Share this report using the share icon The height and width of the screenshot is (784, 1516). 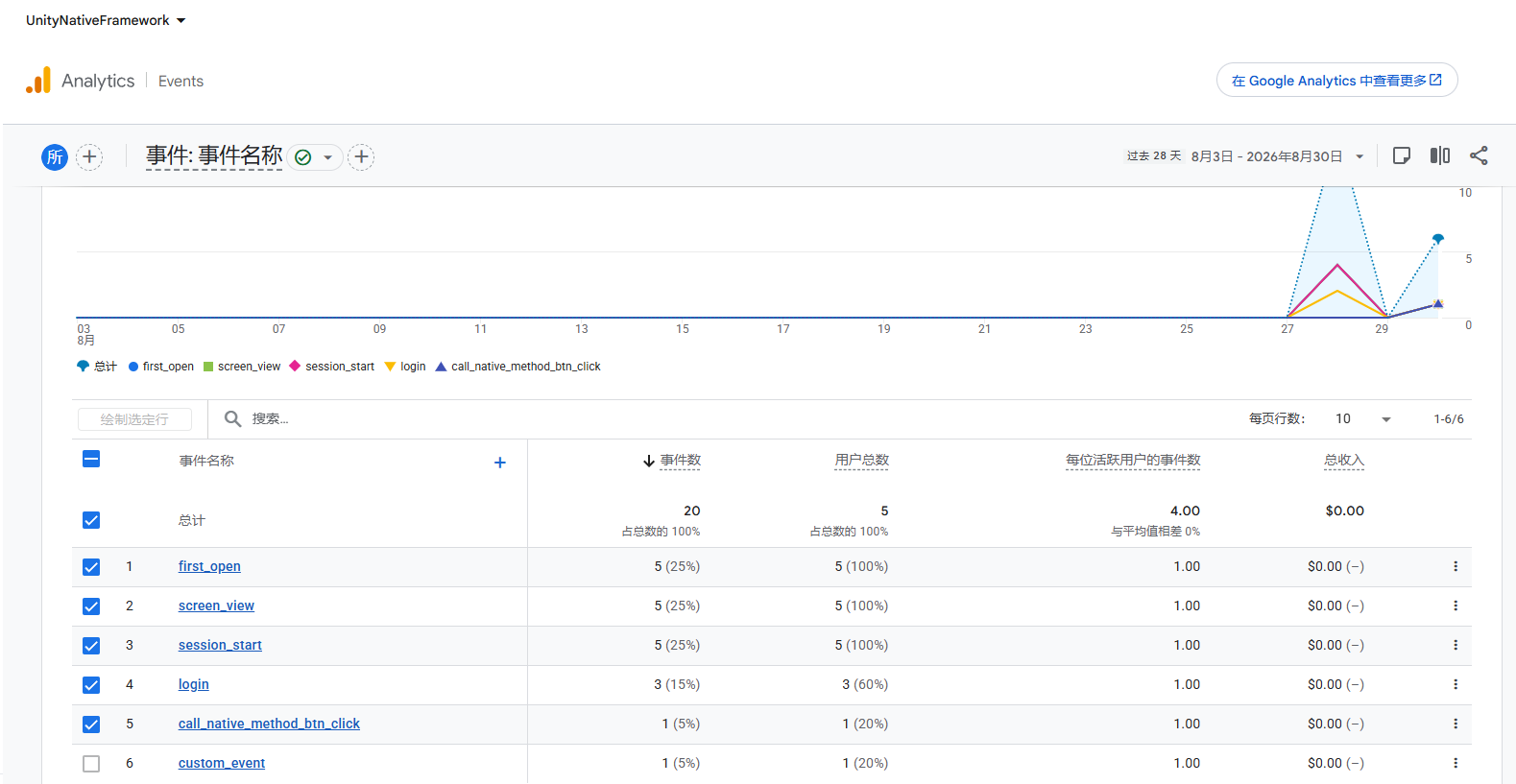coord(1479,155)
